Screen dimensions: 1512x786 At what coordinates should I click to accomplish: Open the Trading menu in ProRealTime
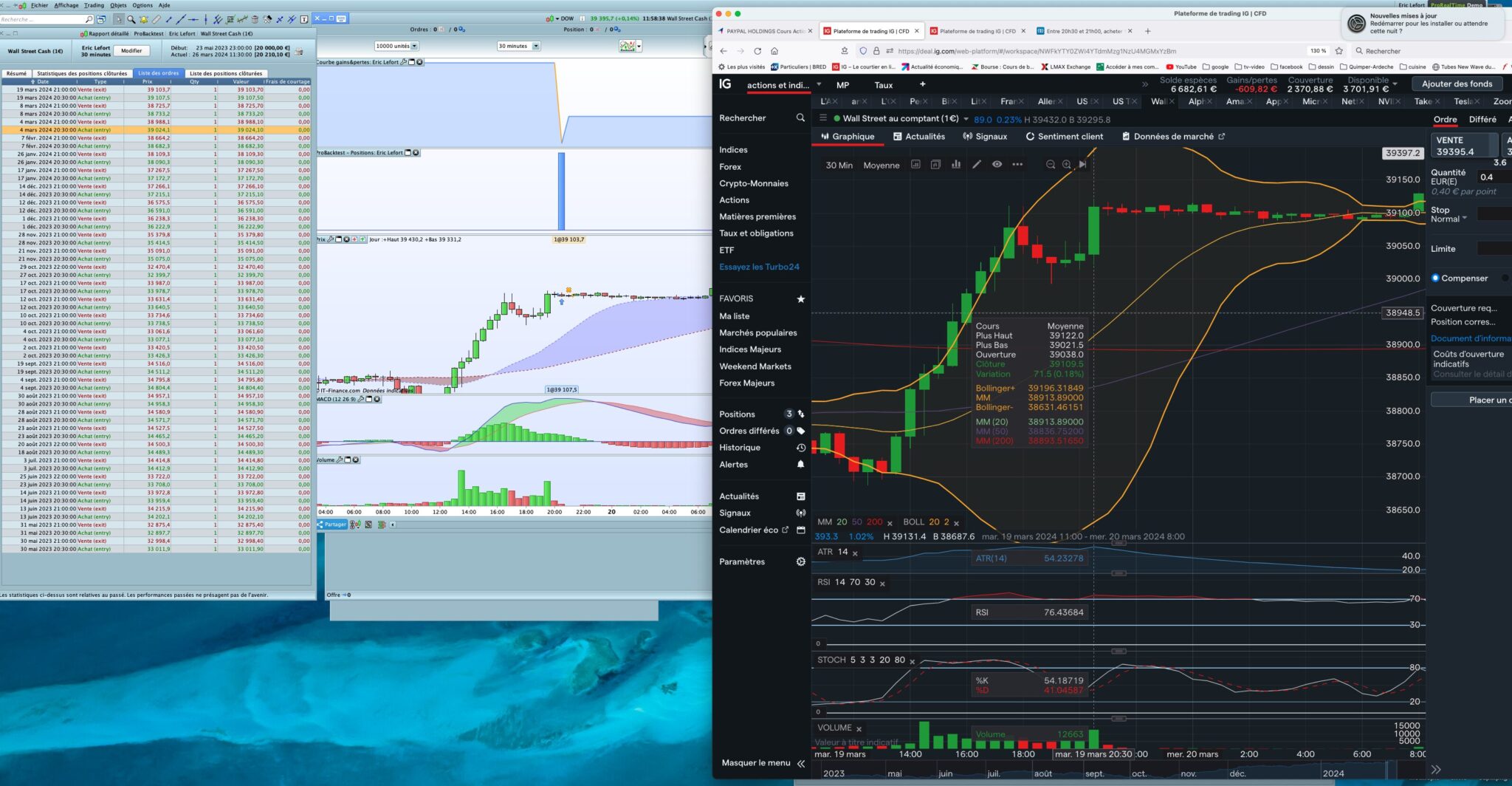(x=94, y=5)
